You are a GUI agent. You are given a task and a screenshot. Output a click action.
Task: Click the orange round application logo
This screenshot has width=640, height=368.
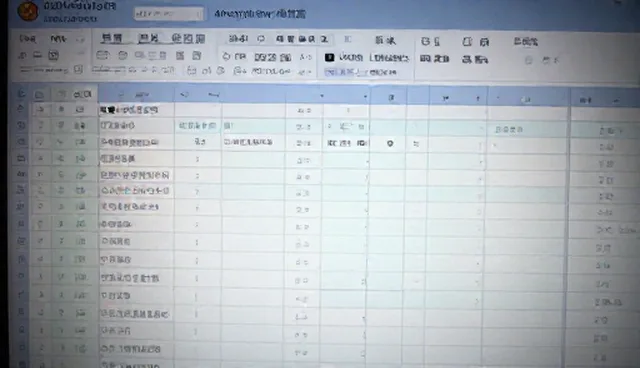[28, 11]
